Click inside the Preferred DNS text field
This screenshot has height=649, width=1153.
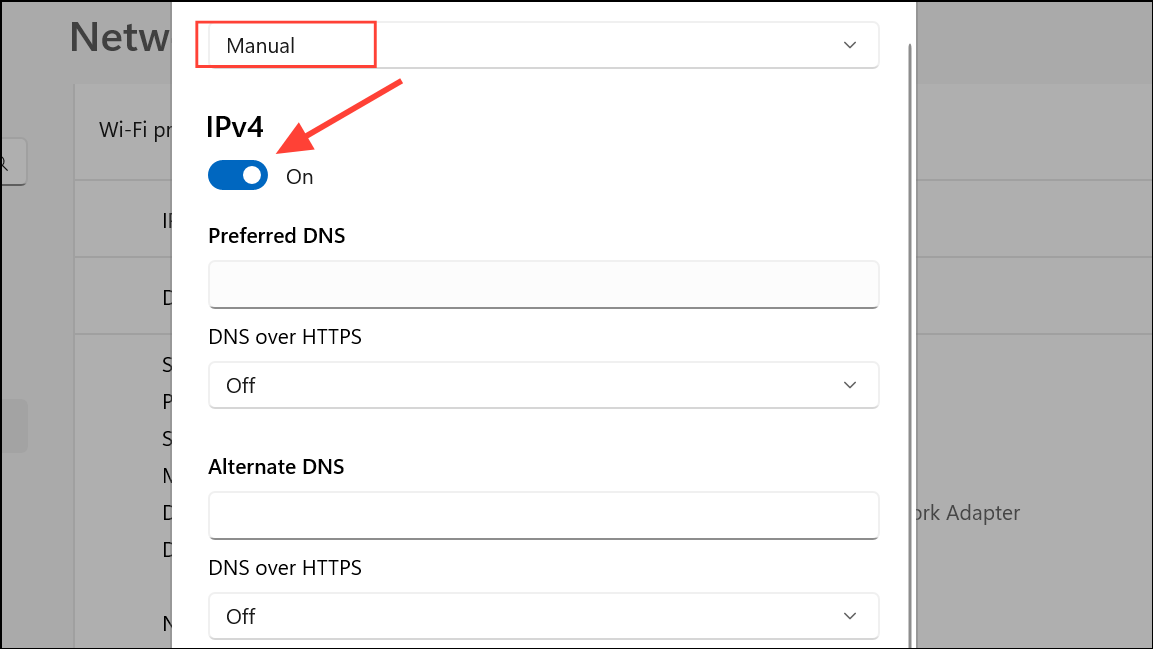[x=543, y=284]
